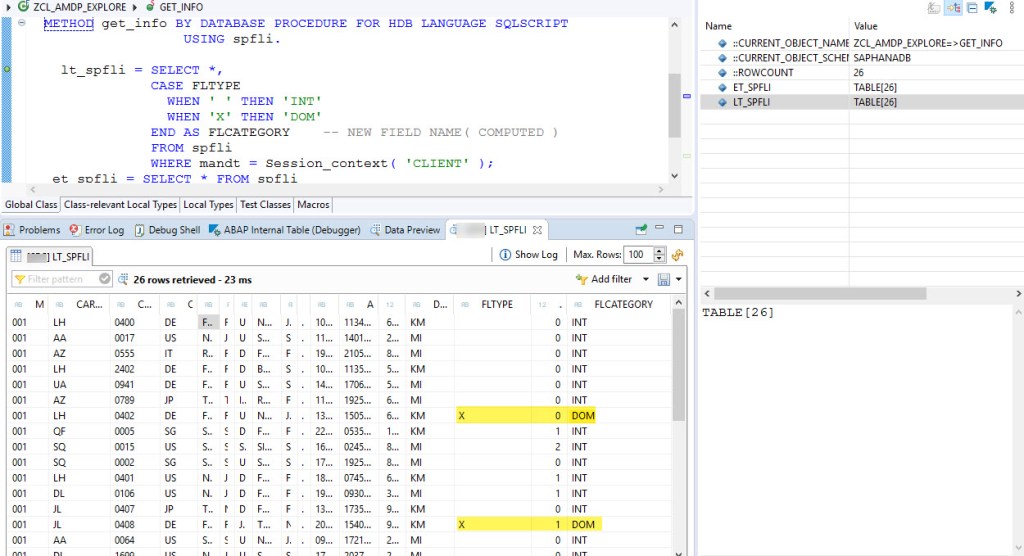Click the editor scrollbar up arrow
1024x556 pixels.
[675, 24]
